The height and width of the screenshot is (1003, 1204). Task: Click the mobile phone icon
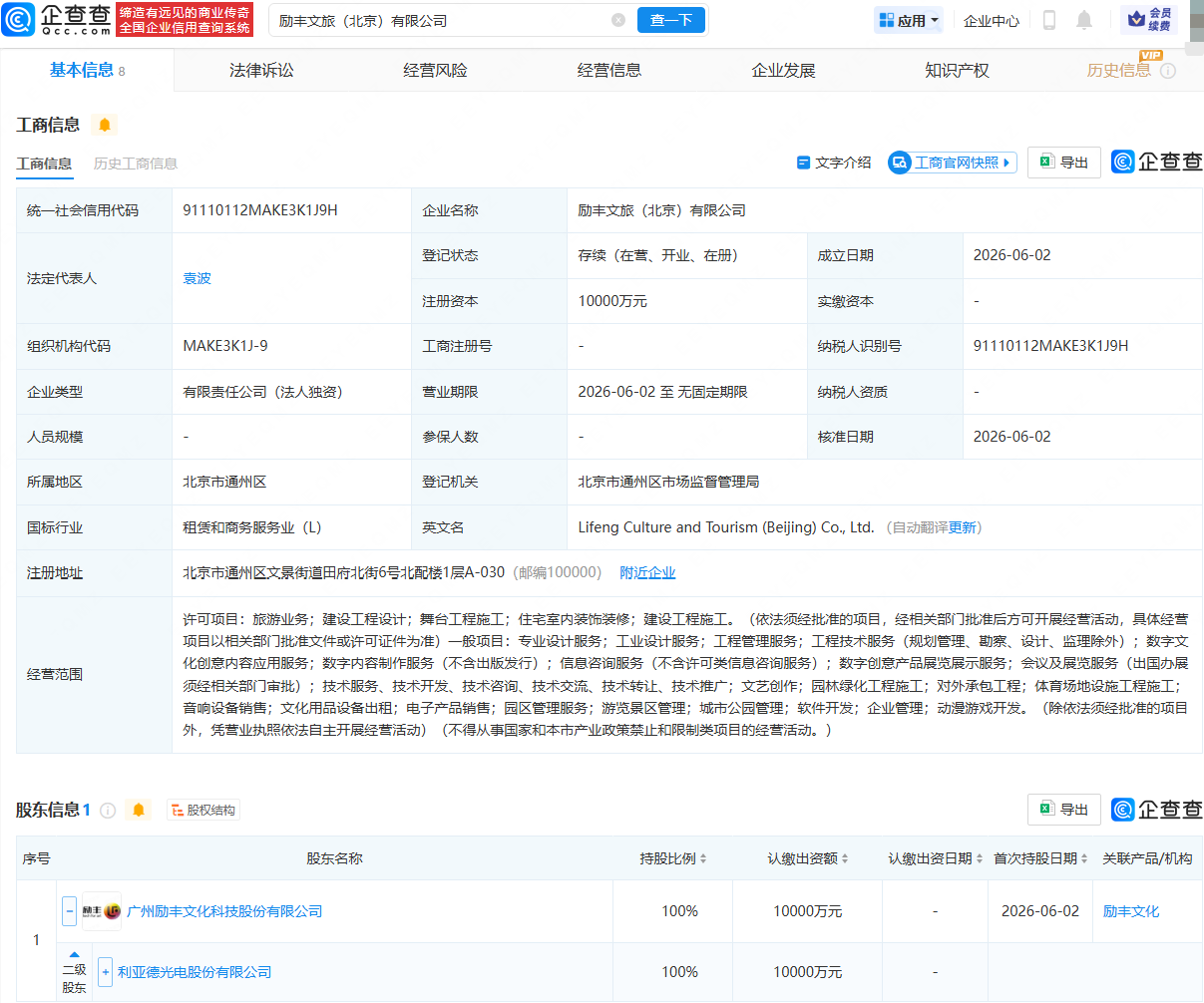click(x=1049, y=20)
